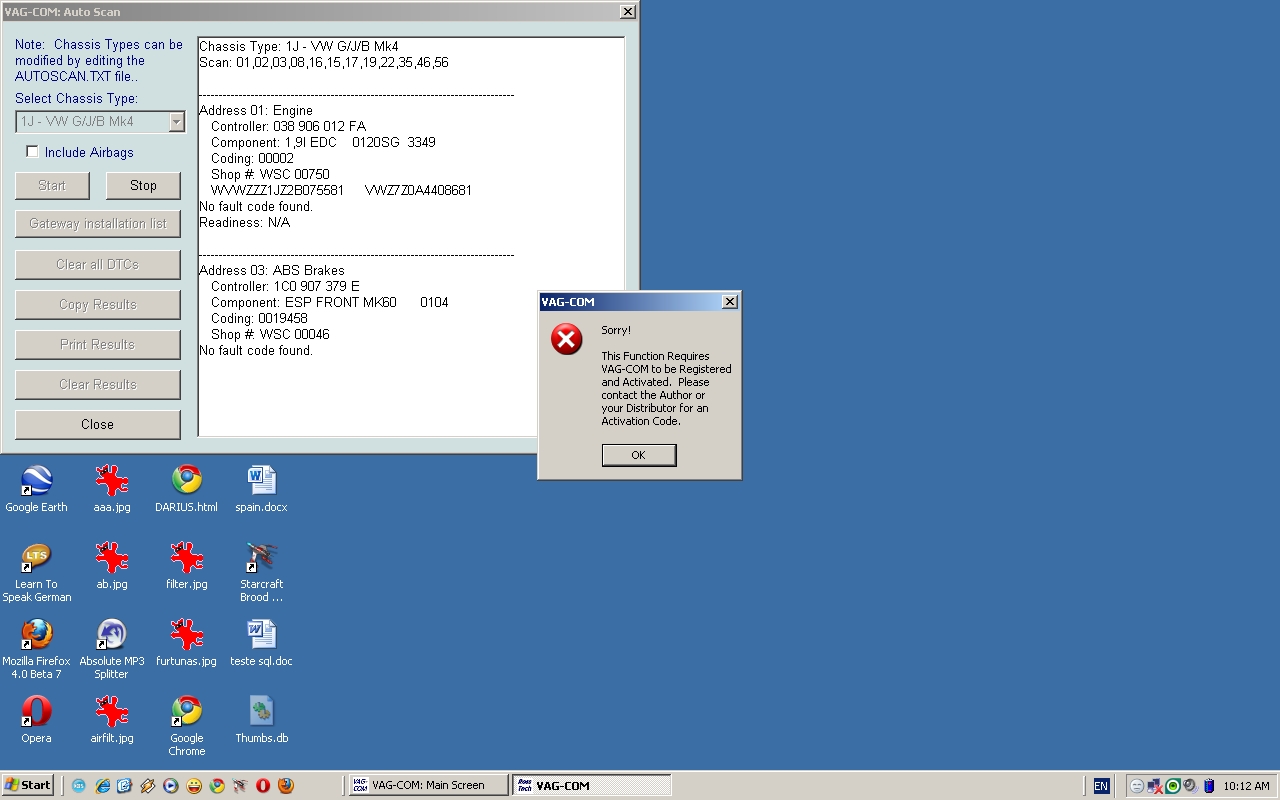Click the disconnected network tray icon
Screen dimensions: 1280x800
tap(1155, 786)
